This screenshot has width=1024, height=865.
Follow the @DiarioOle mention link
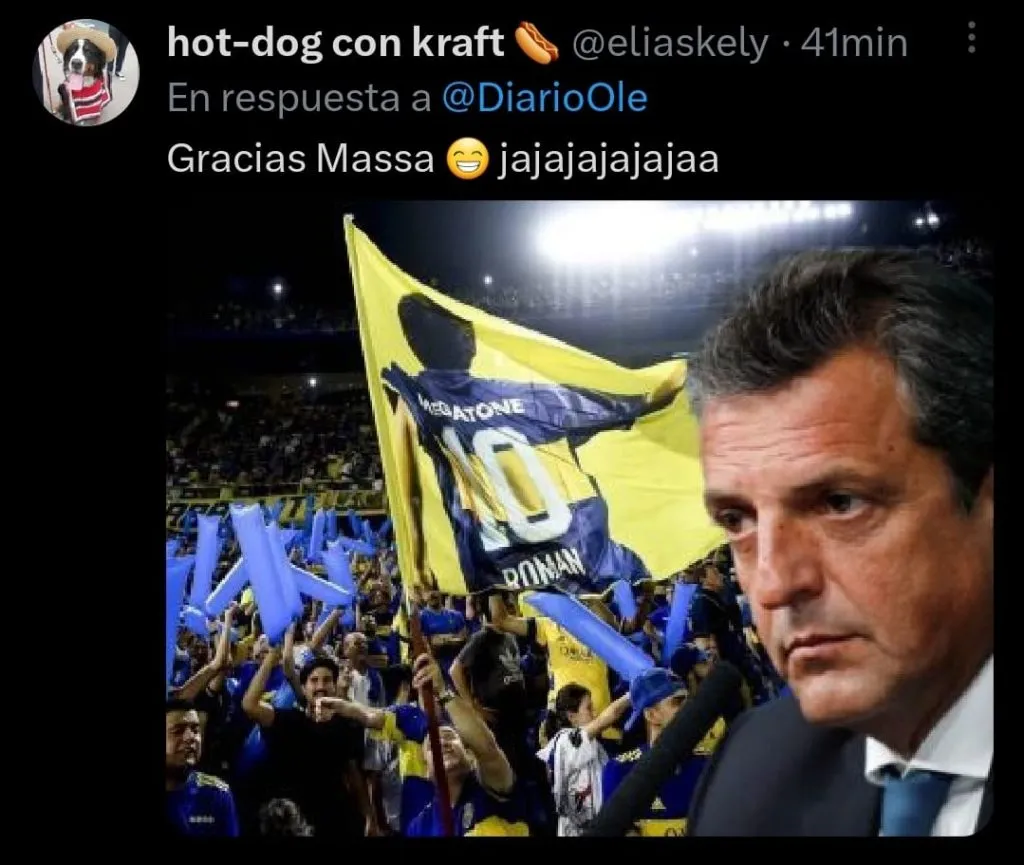tap(545, 99)
